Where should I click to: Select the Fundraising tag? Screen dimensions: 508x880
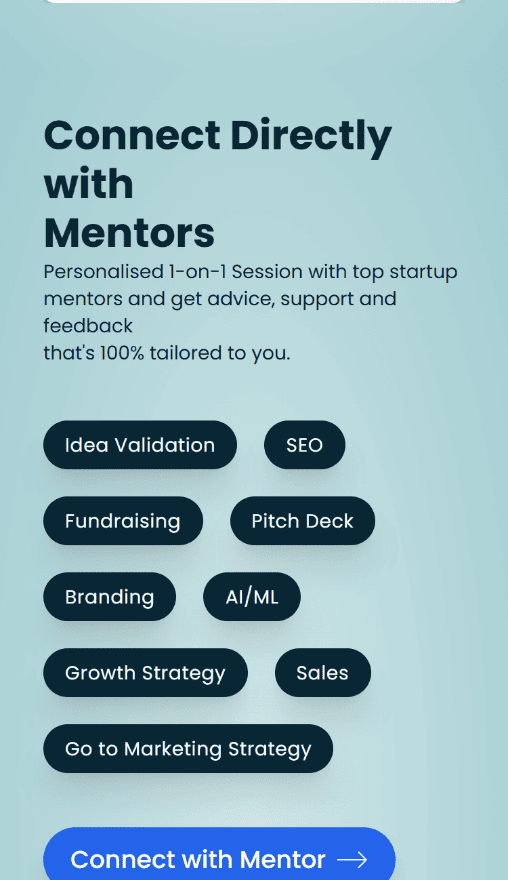[123, 521]
